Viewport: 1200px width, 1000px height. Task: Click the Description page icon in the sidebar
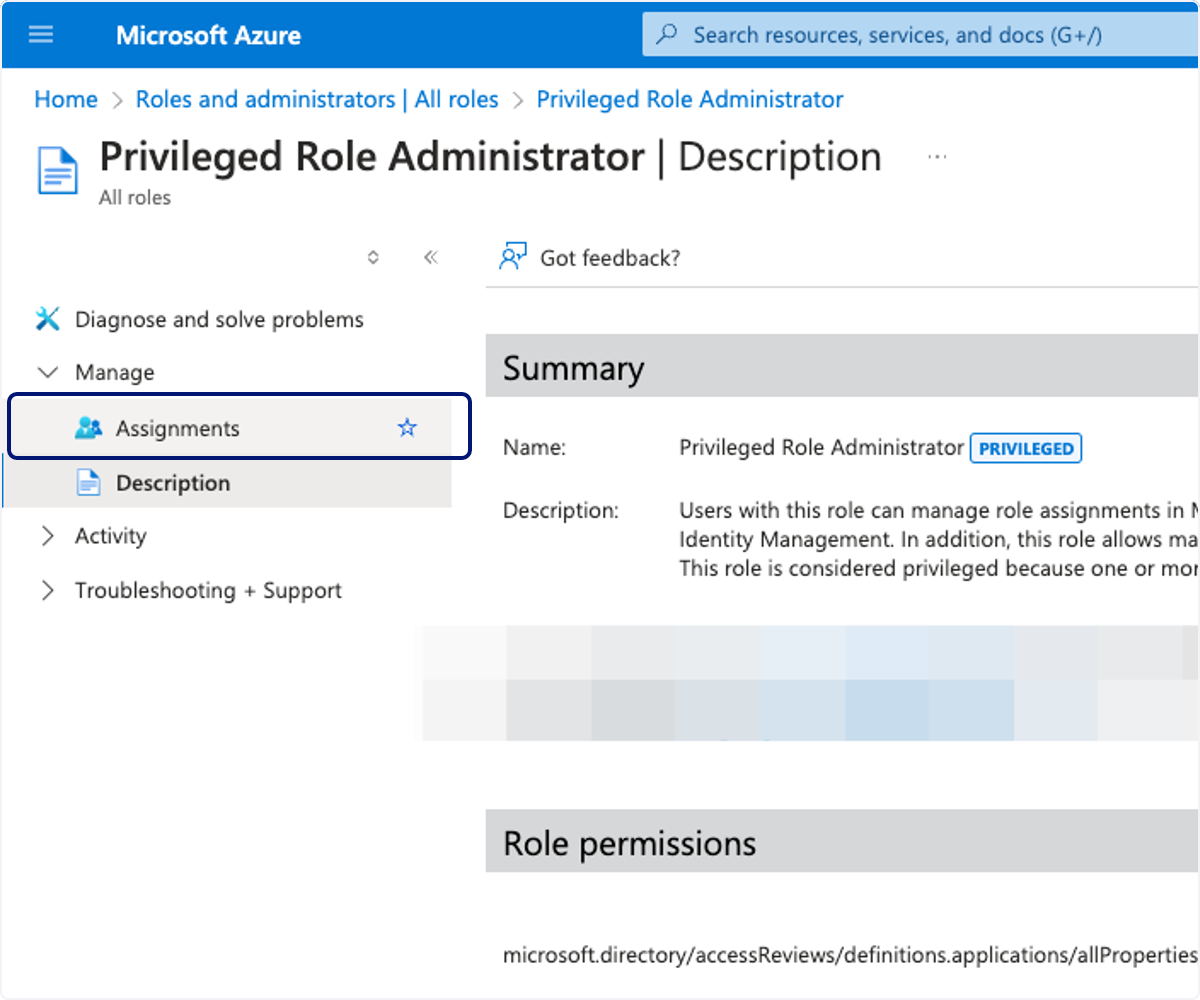(x=89, y=483)
